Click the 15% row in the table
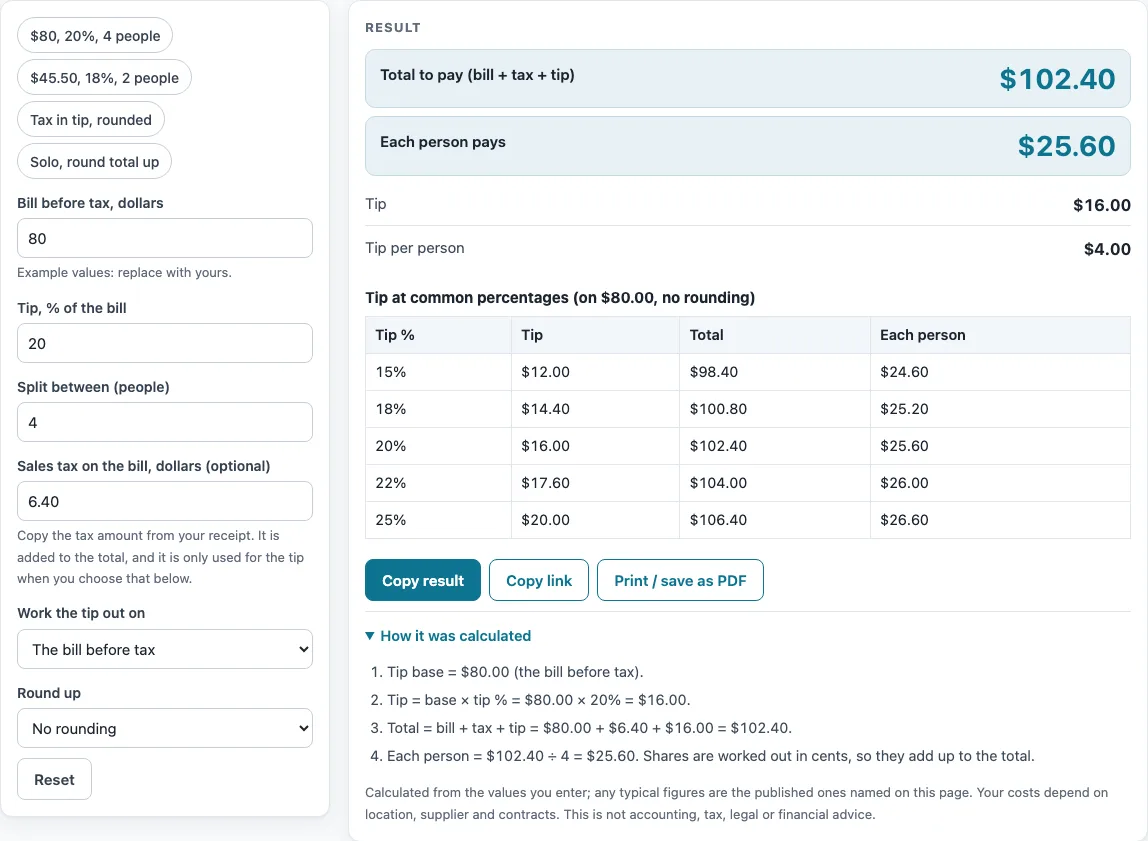1148x841 pixels. click(x=748, y=372)
